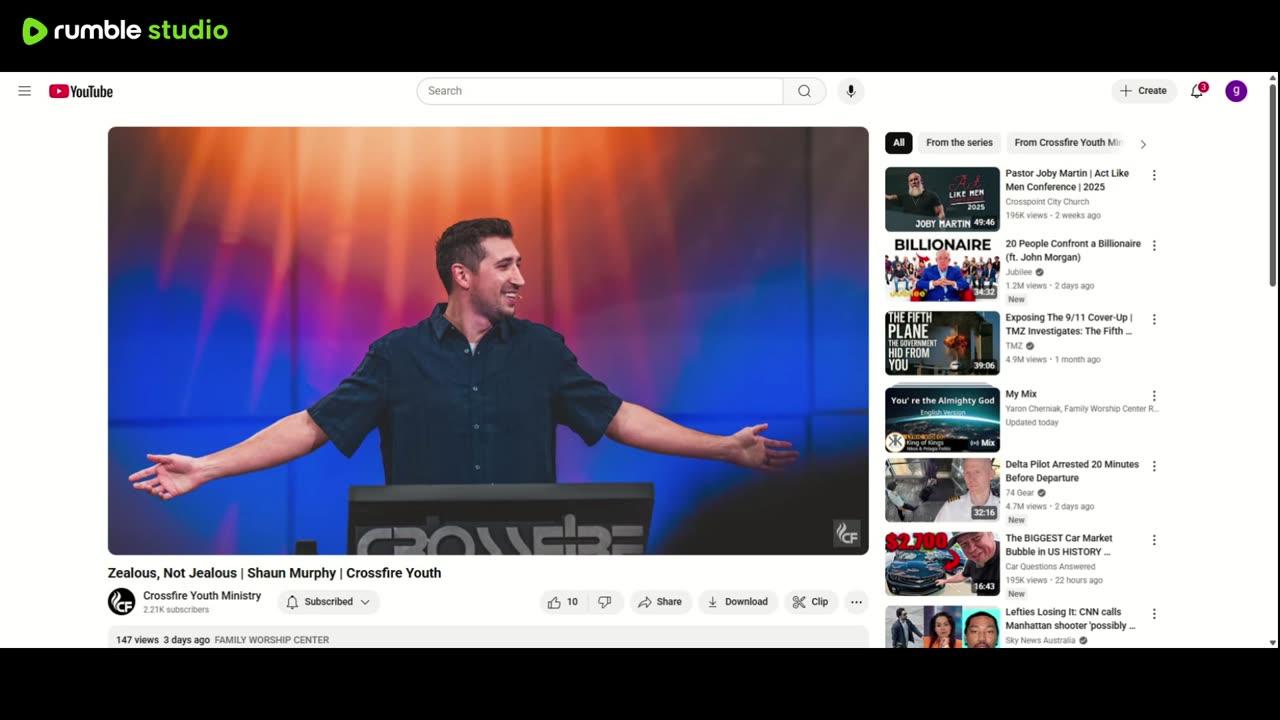Click 74 Gear channel name
The image size is (1280, 720).
click(x=1020, y=493)
